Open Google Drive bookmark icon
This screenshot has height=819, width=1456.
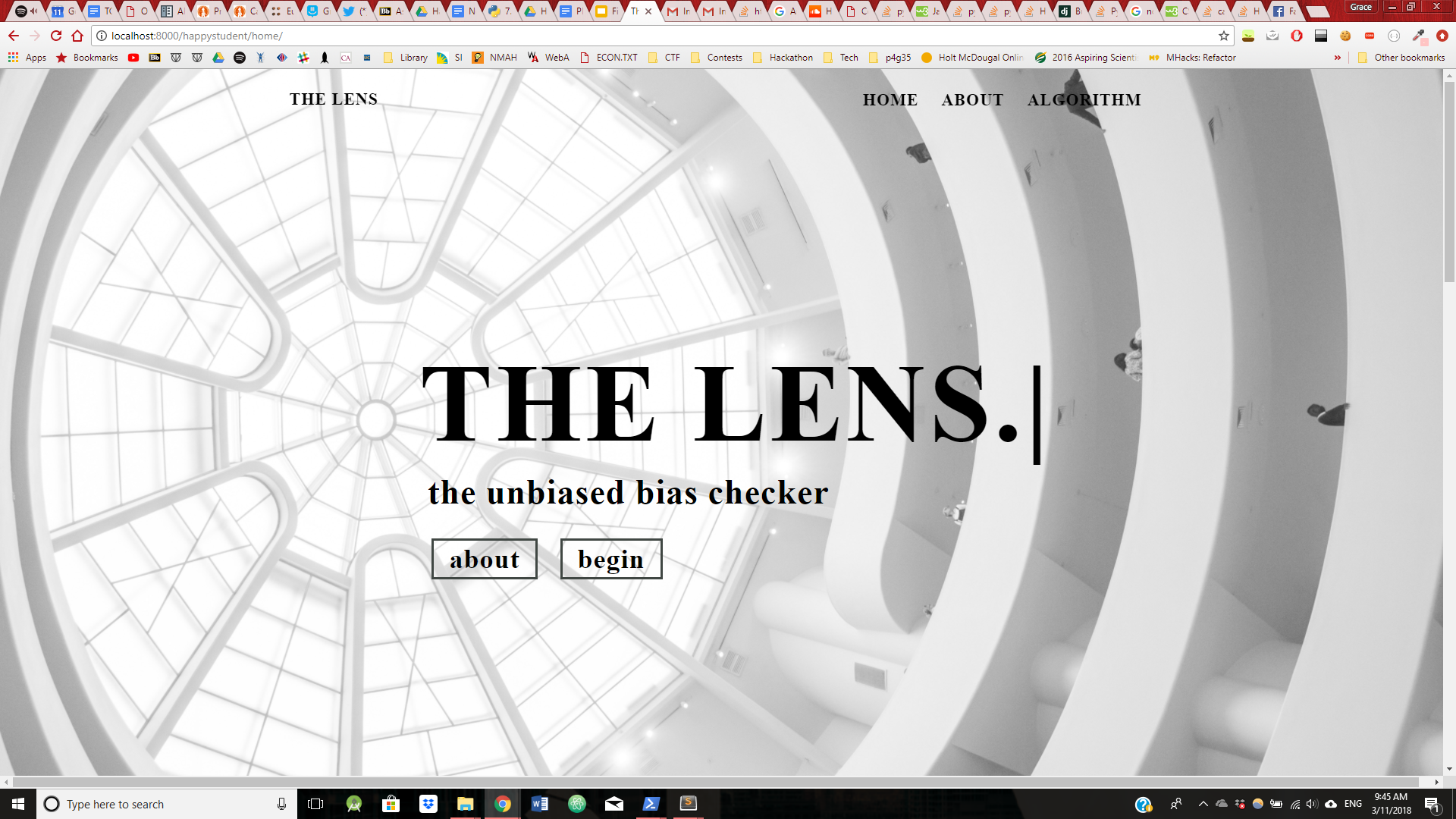[218, 58]
